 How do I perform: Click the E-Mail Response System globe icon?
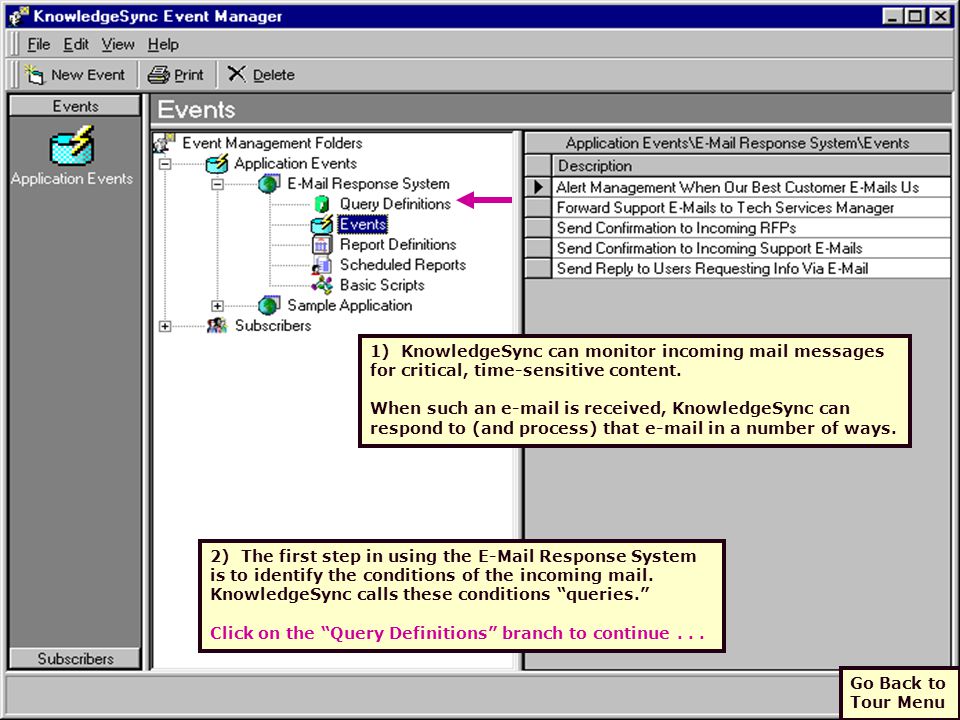[269, 184]
